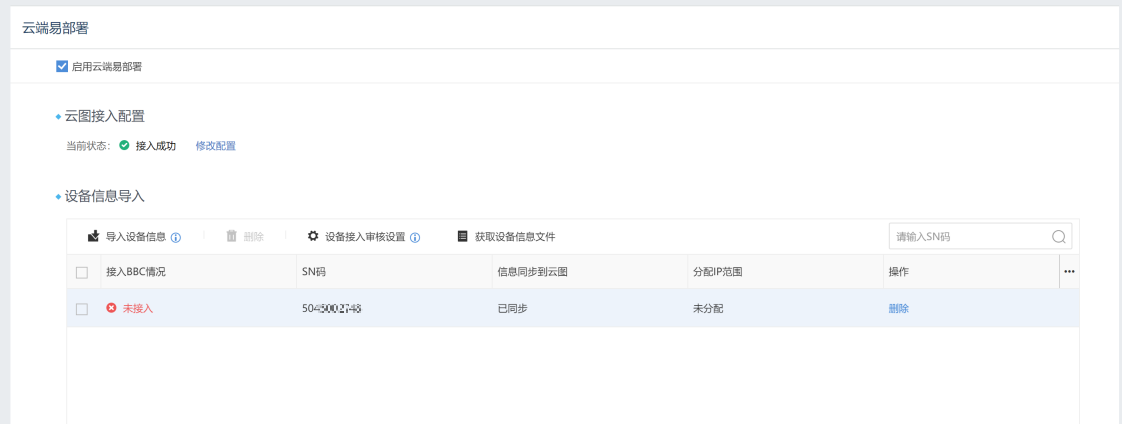The height and width of the screenshot is (424, 1122).
Task: Click the red 未接入 status icon
Action: [x=112, y=308]
